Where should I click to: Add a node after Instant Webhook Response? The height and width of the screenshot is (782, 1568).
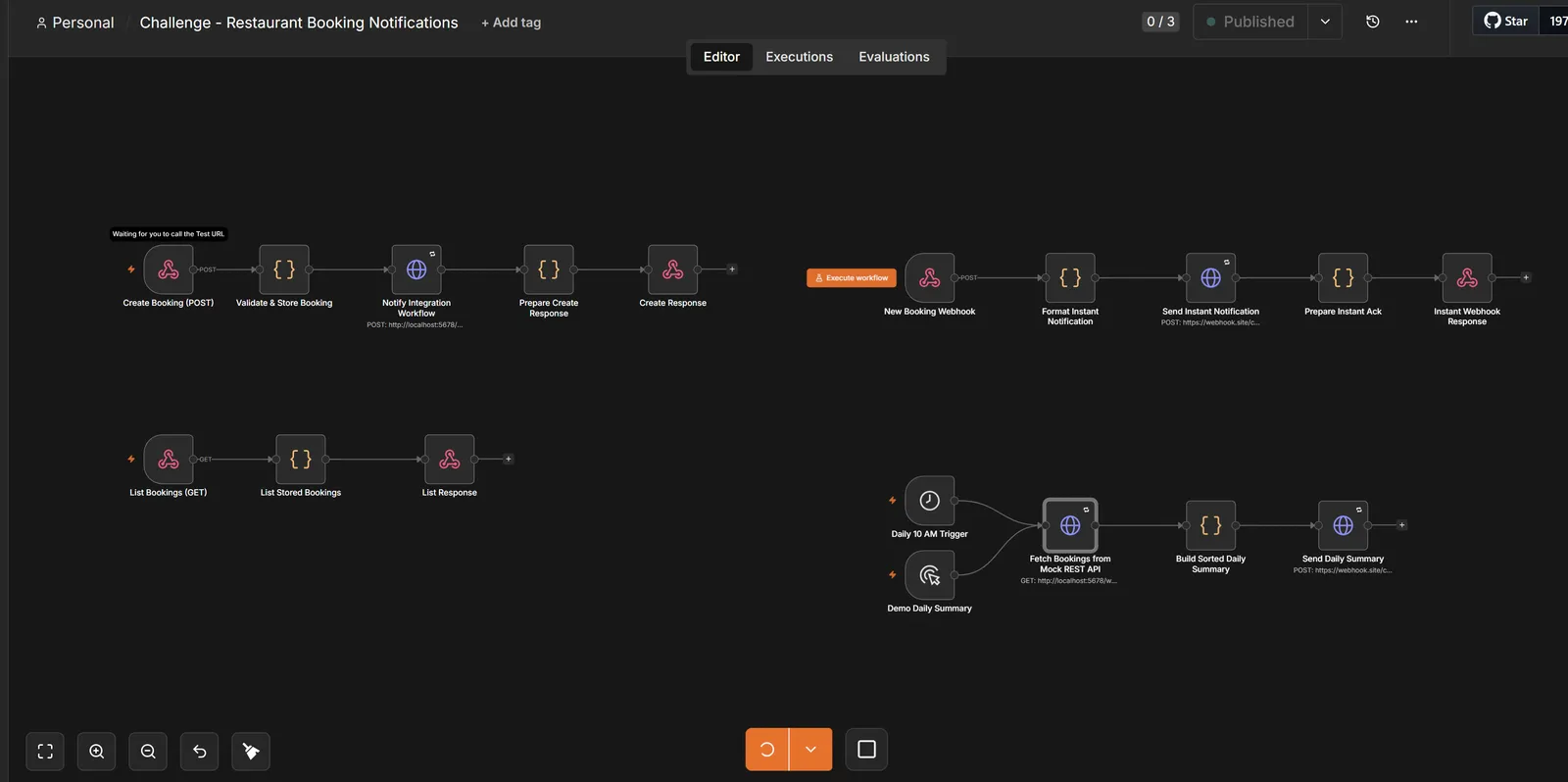(1526, 277)
